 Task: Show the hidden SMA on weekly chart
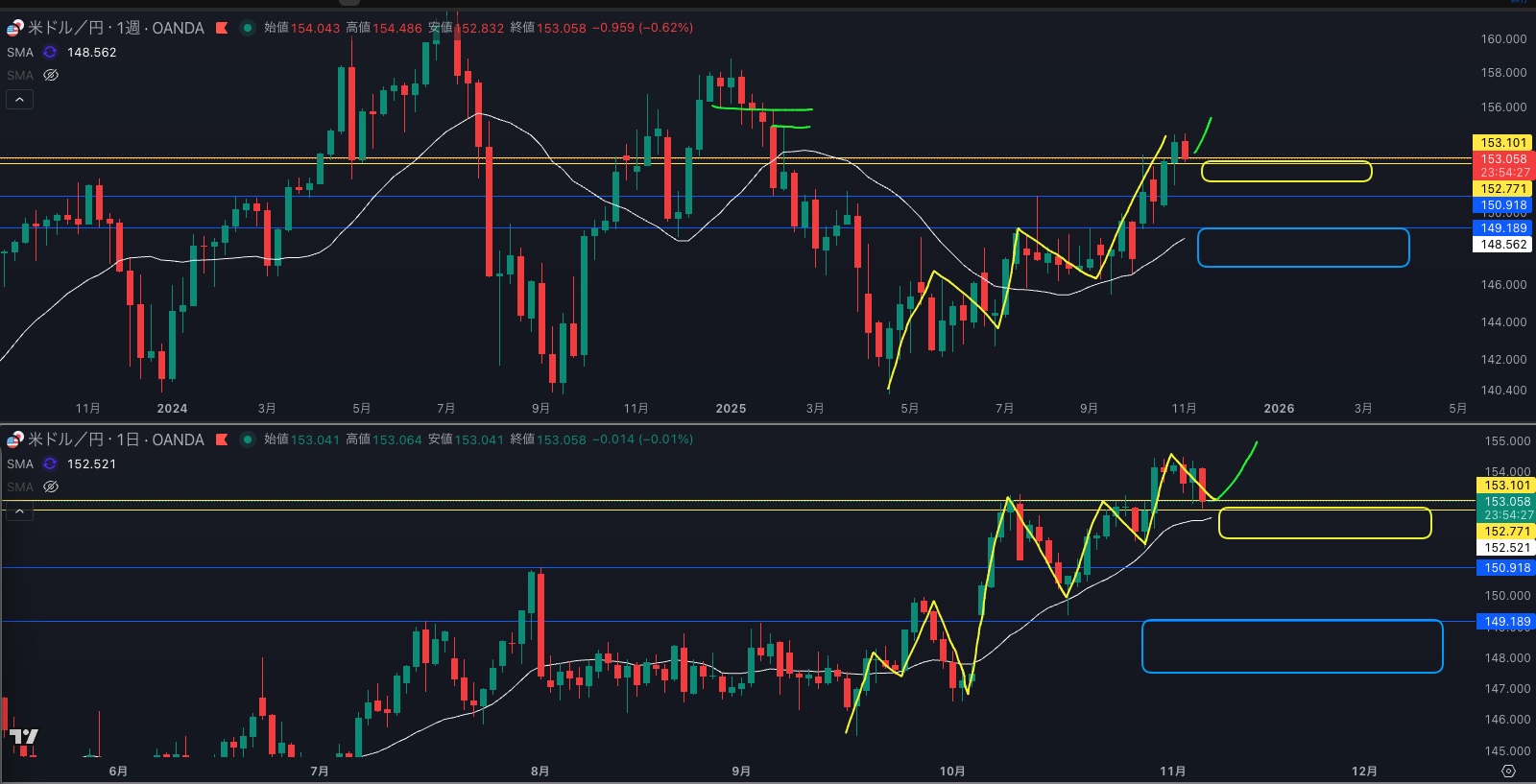tap(51, 75)
